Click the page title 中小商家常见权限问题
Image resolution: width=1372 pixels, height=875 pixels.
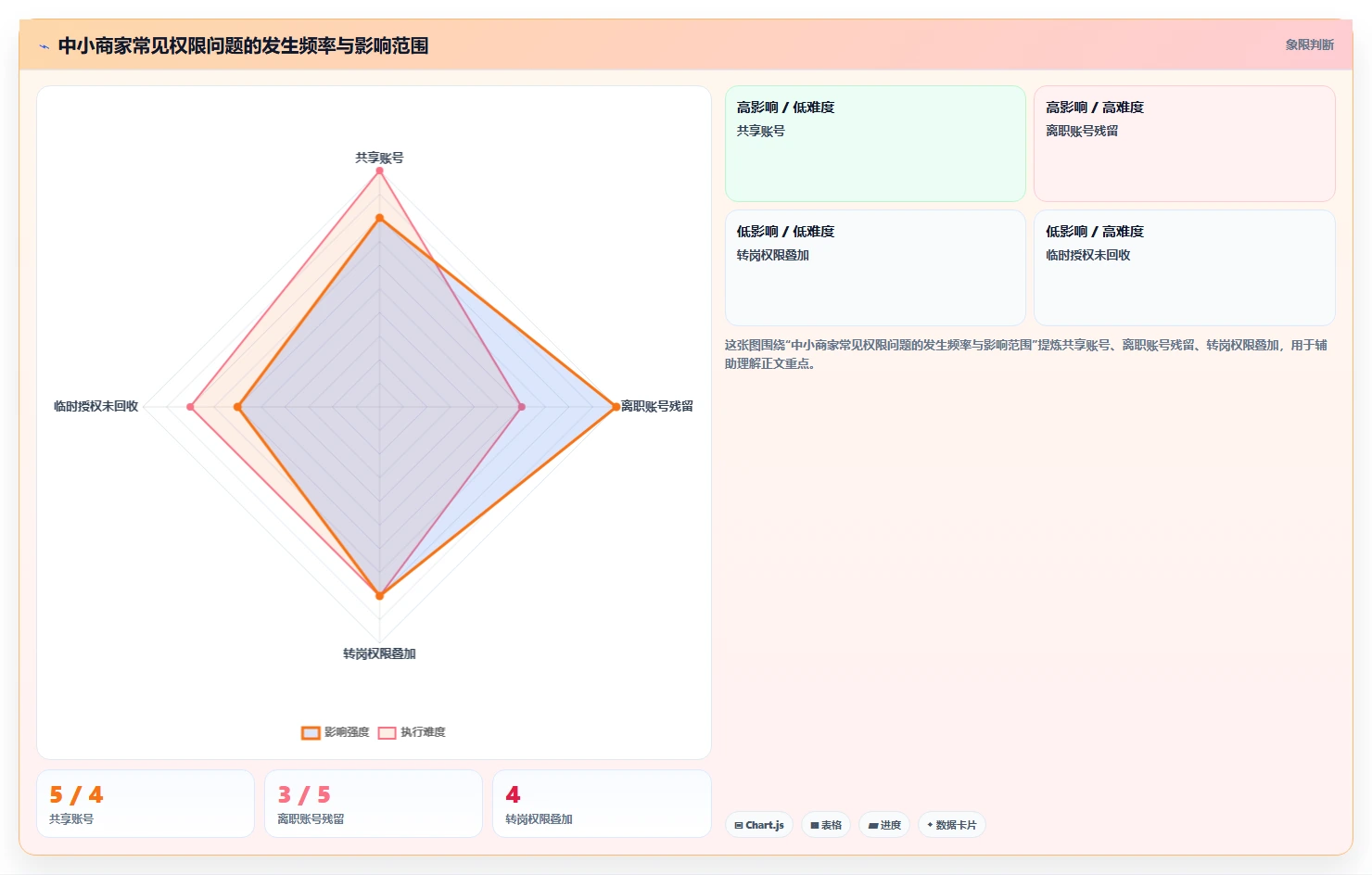tap(243, 45)
